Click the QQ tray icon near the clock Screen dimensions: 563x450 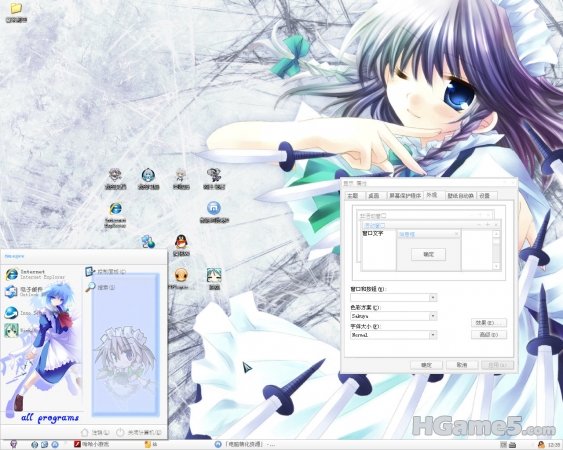540,445
